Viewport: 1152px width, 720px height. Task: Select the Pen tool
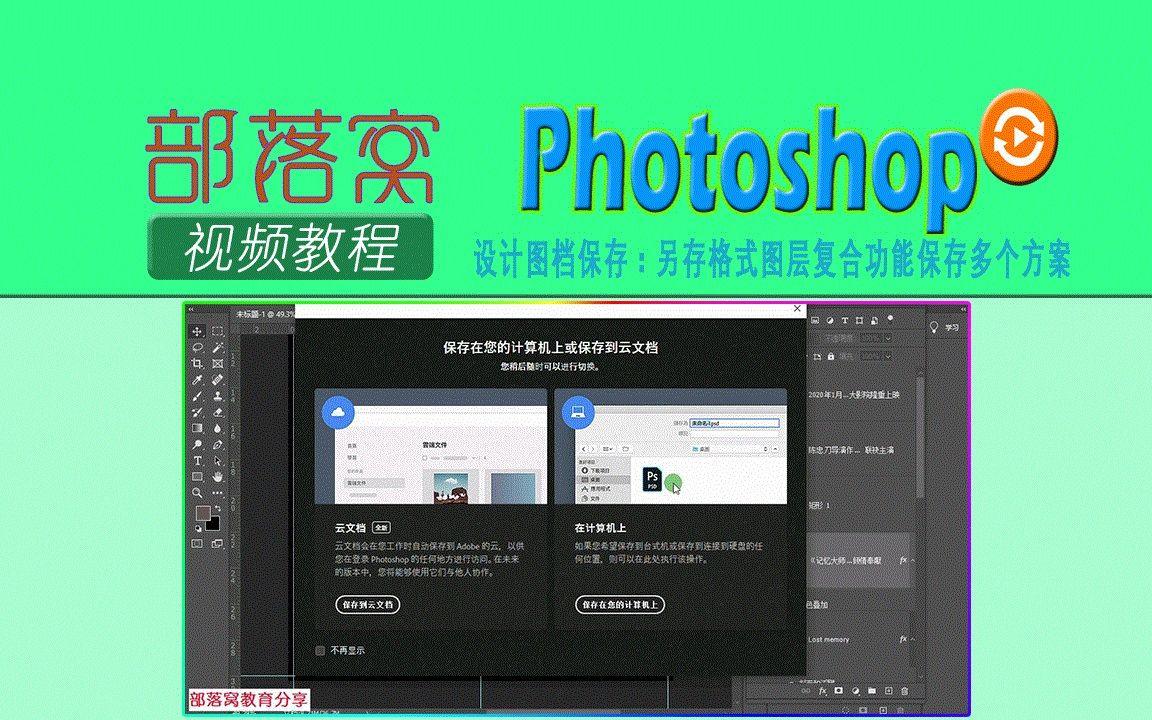[217, 444]
